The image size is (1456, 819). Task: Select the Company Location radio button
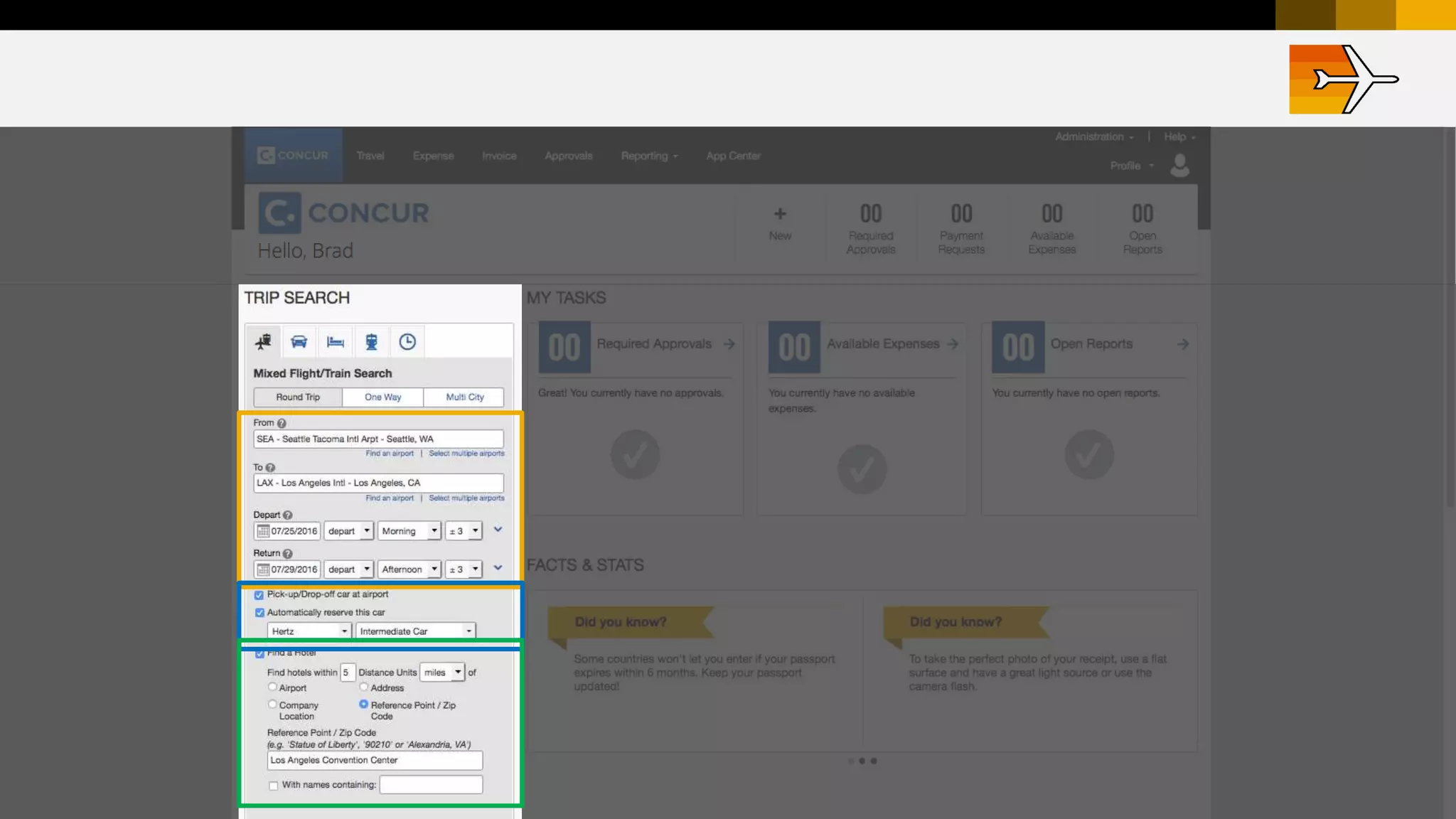(272, 705)
